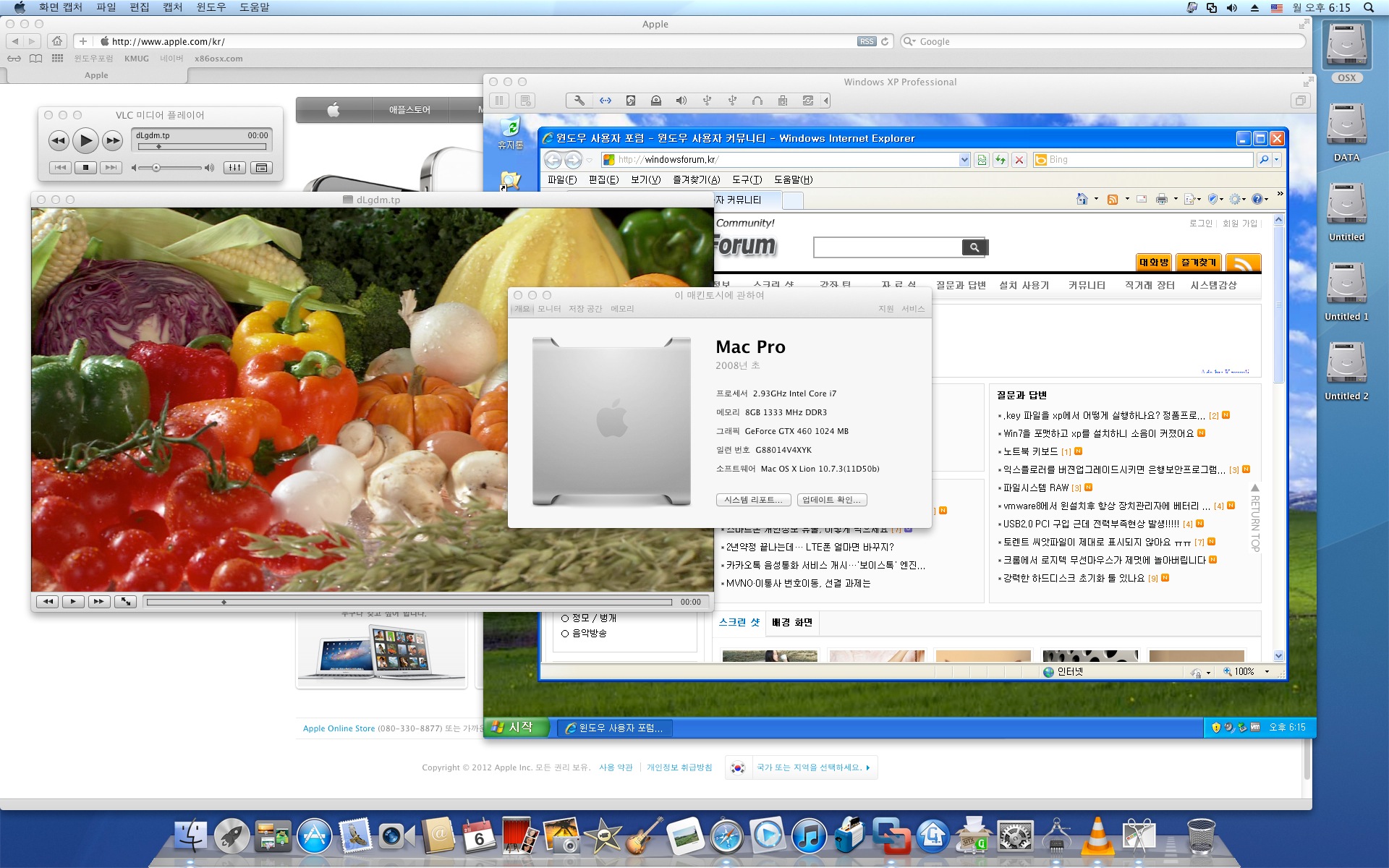Screen dimensions: 1389x868
Task: Click orange RSS feed icon on forum
Action: (x=1244, y=263)
